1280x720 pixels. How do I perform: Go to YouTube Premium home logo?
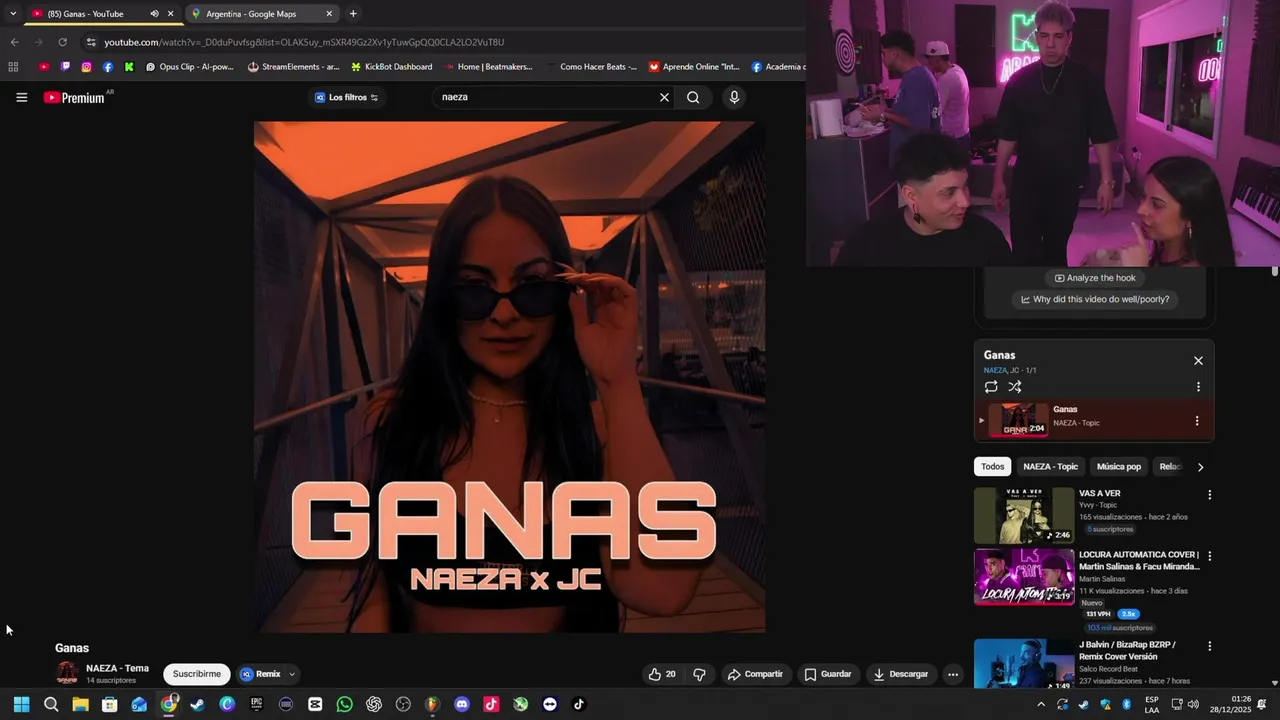point(75,97)
